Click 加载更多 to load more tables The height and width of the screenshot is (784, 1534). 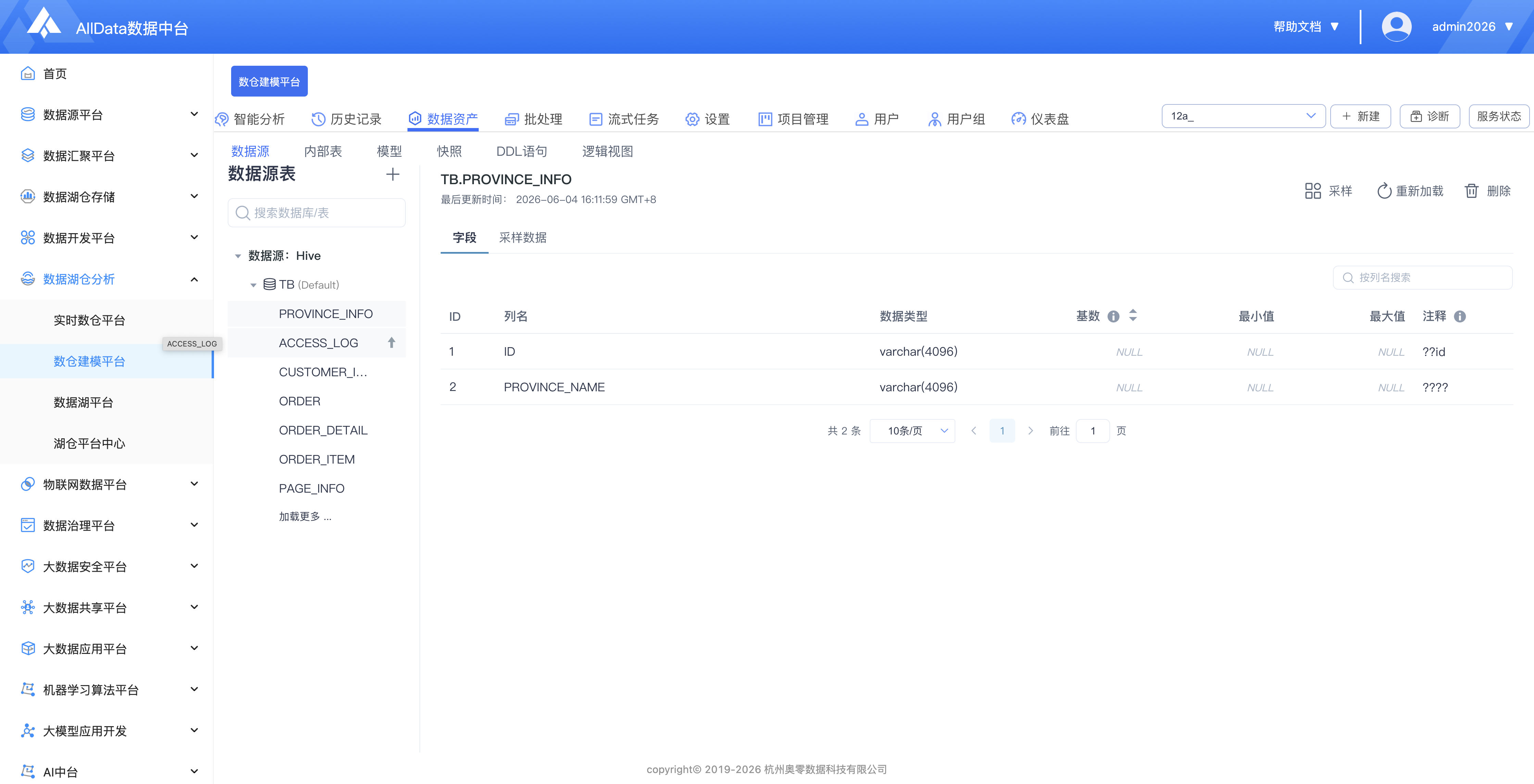(305, 516)
